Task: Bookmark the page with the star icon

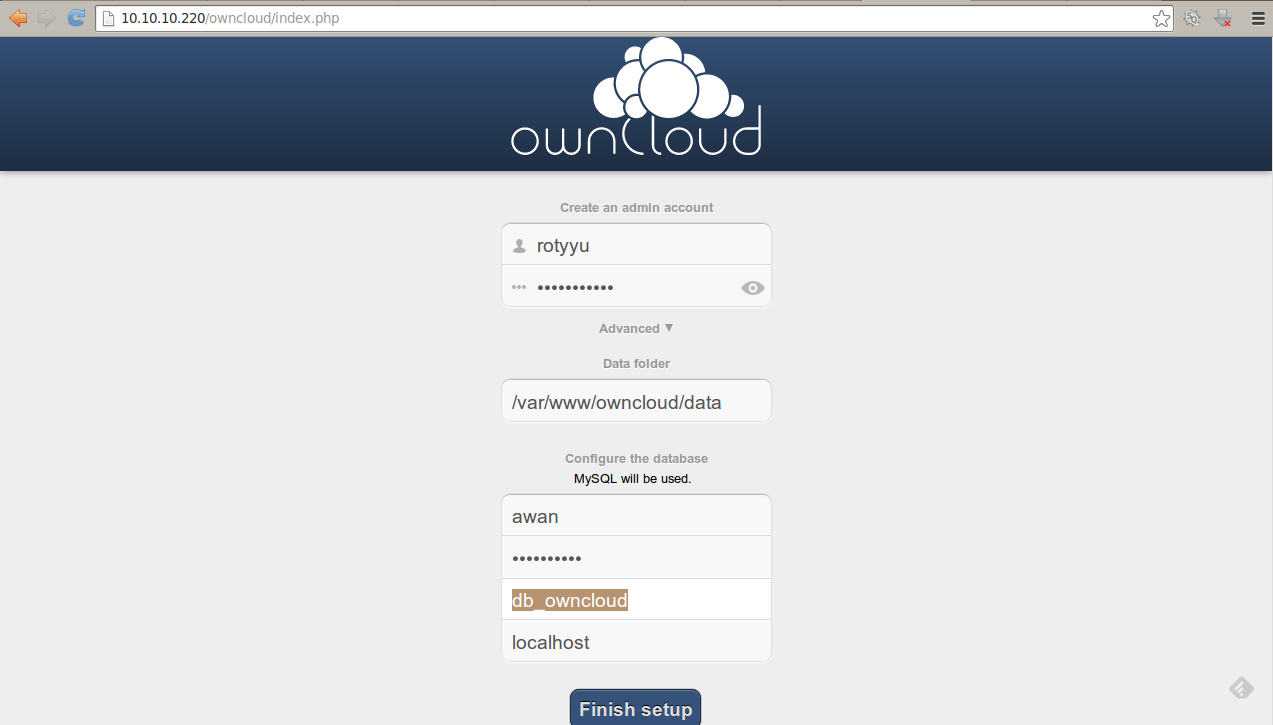Action: coord(1160,17)
